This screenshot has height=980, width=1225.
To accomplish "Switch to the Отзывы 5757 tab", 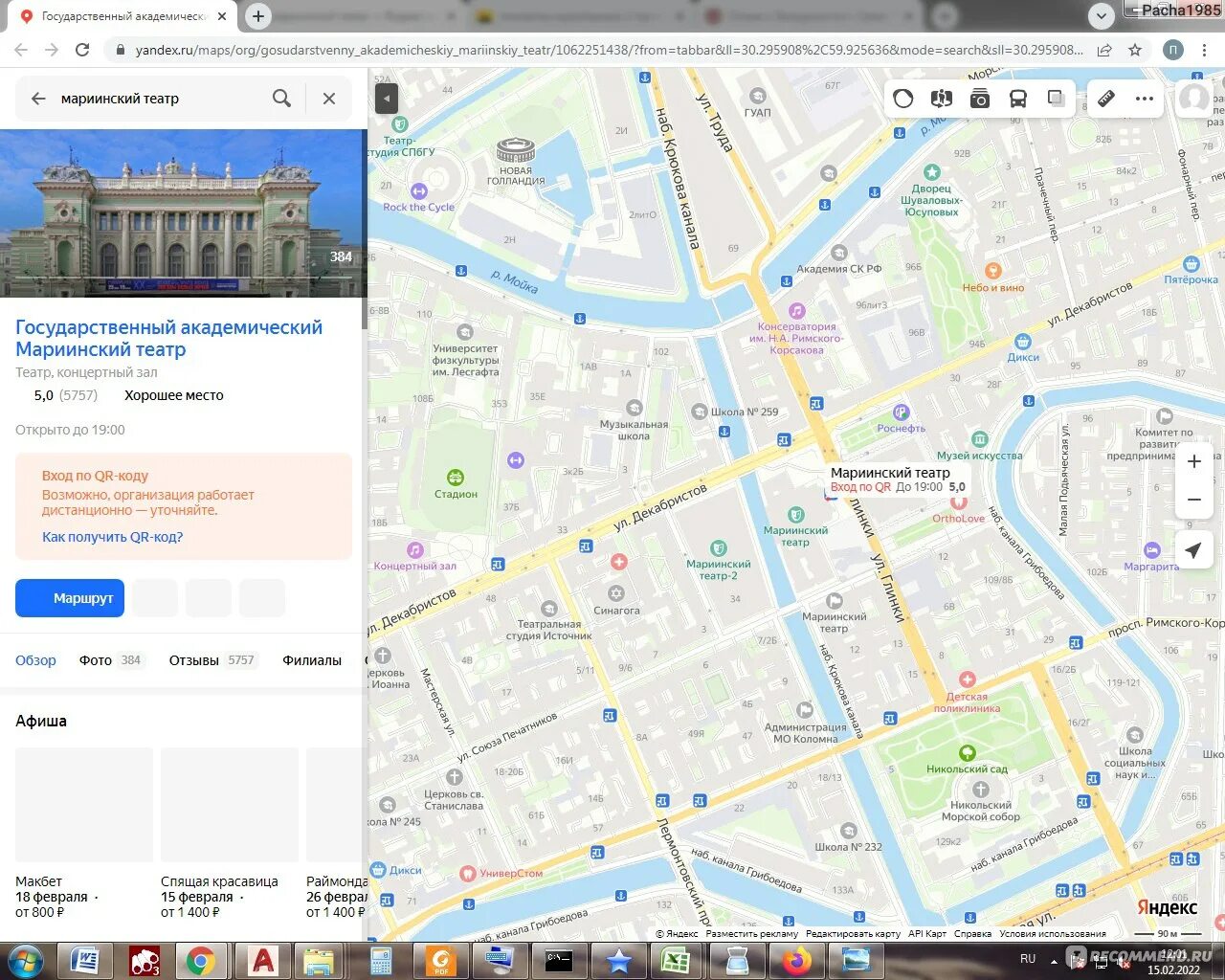I will [212, 660].
